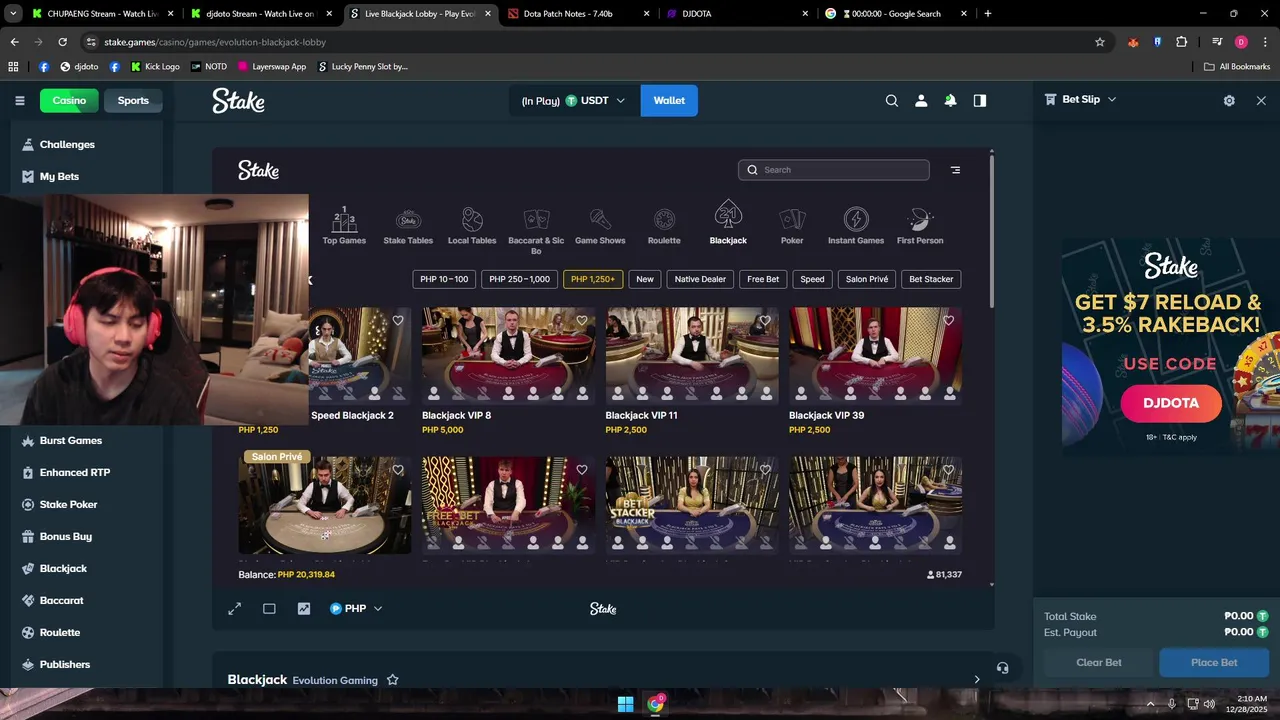Select the Stake Tables category icon

click(408, 225)
